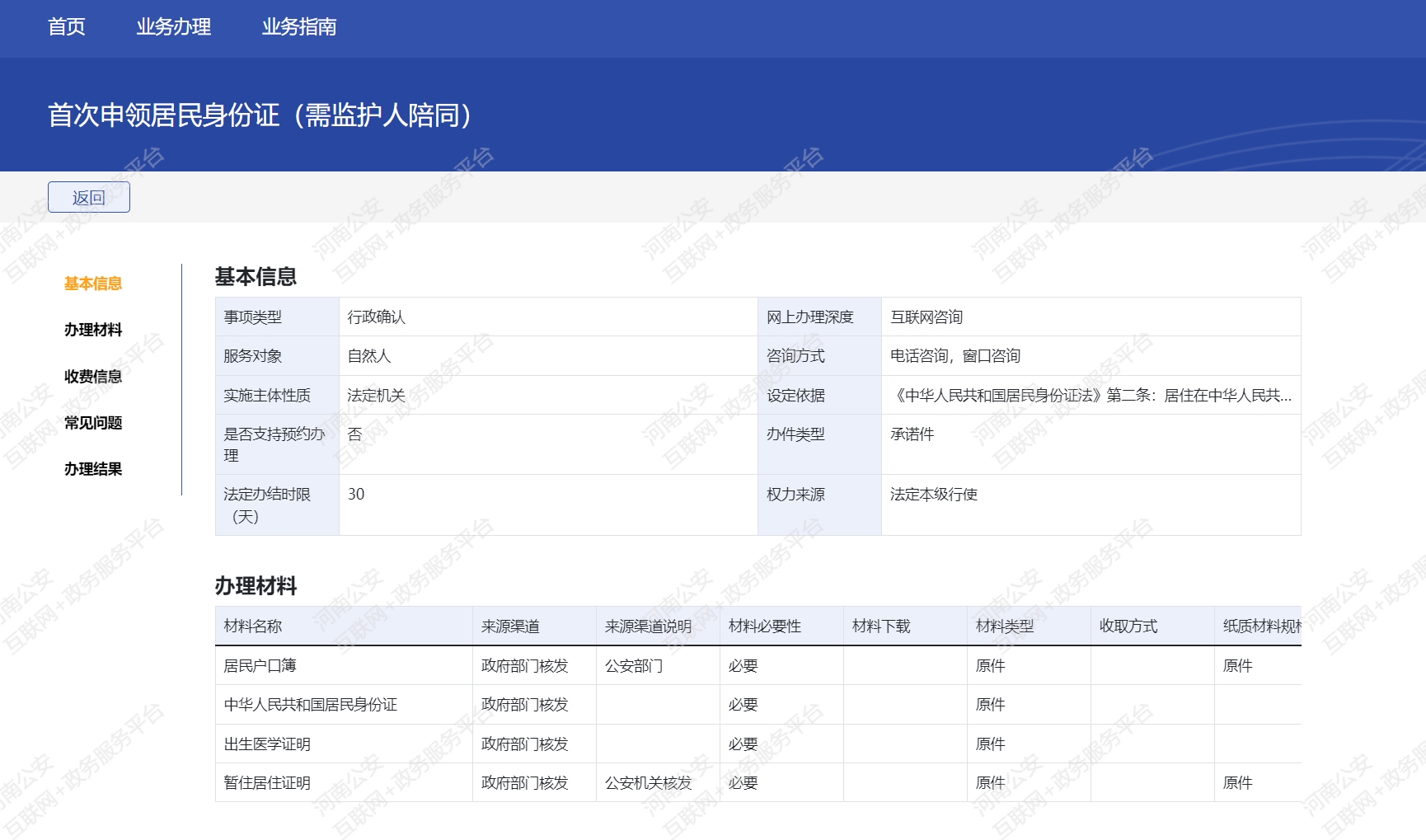Screen dimensions: 1426x840
Task: Click the page title 首次申领居民身份证
Action: coord(260,115)
